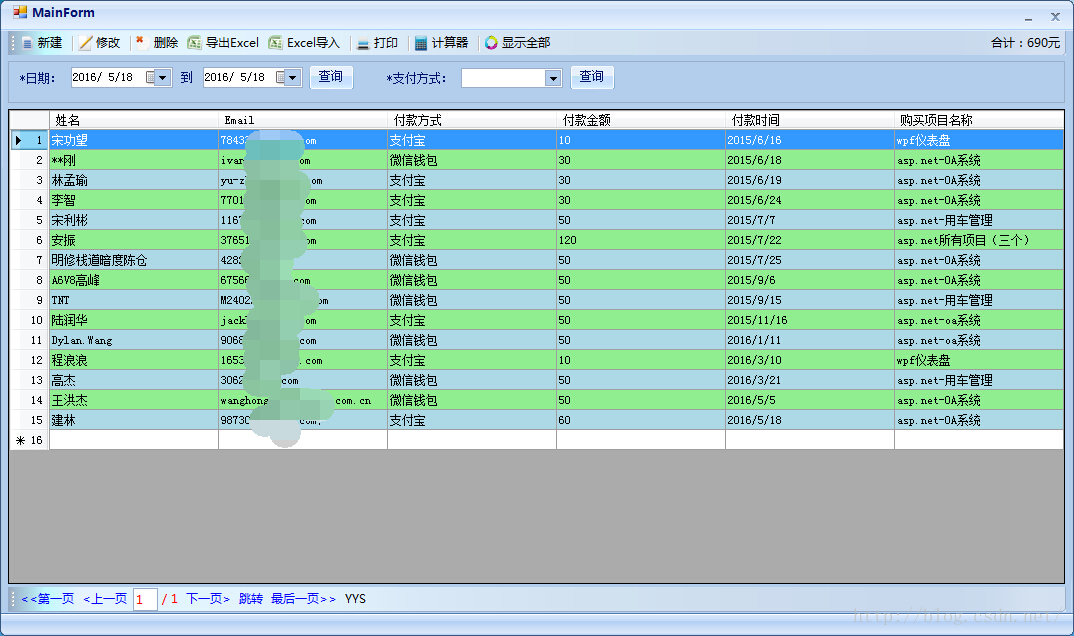Go to 上一页 previous page link

point(105,599)
